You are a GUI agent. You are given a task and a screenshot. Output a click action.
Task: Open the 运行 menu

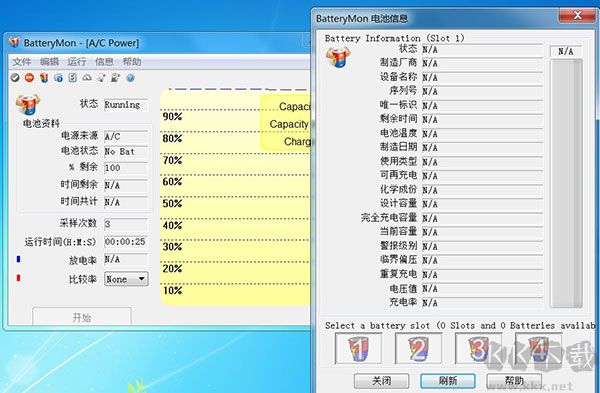(77, 62)
